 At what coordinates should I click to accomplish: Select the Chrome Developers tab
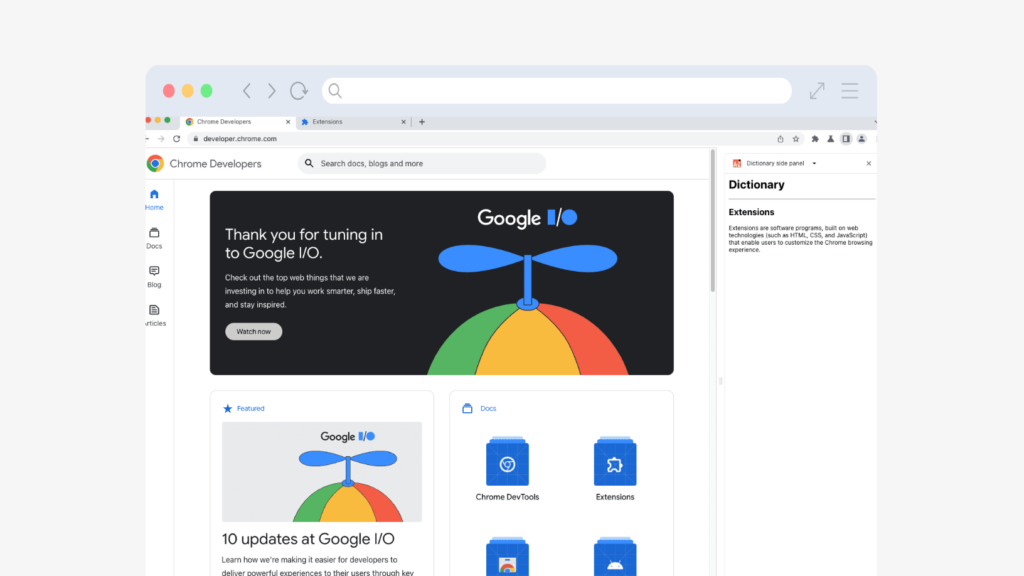tap(235, 122)
